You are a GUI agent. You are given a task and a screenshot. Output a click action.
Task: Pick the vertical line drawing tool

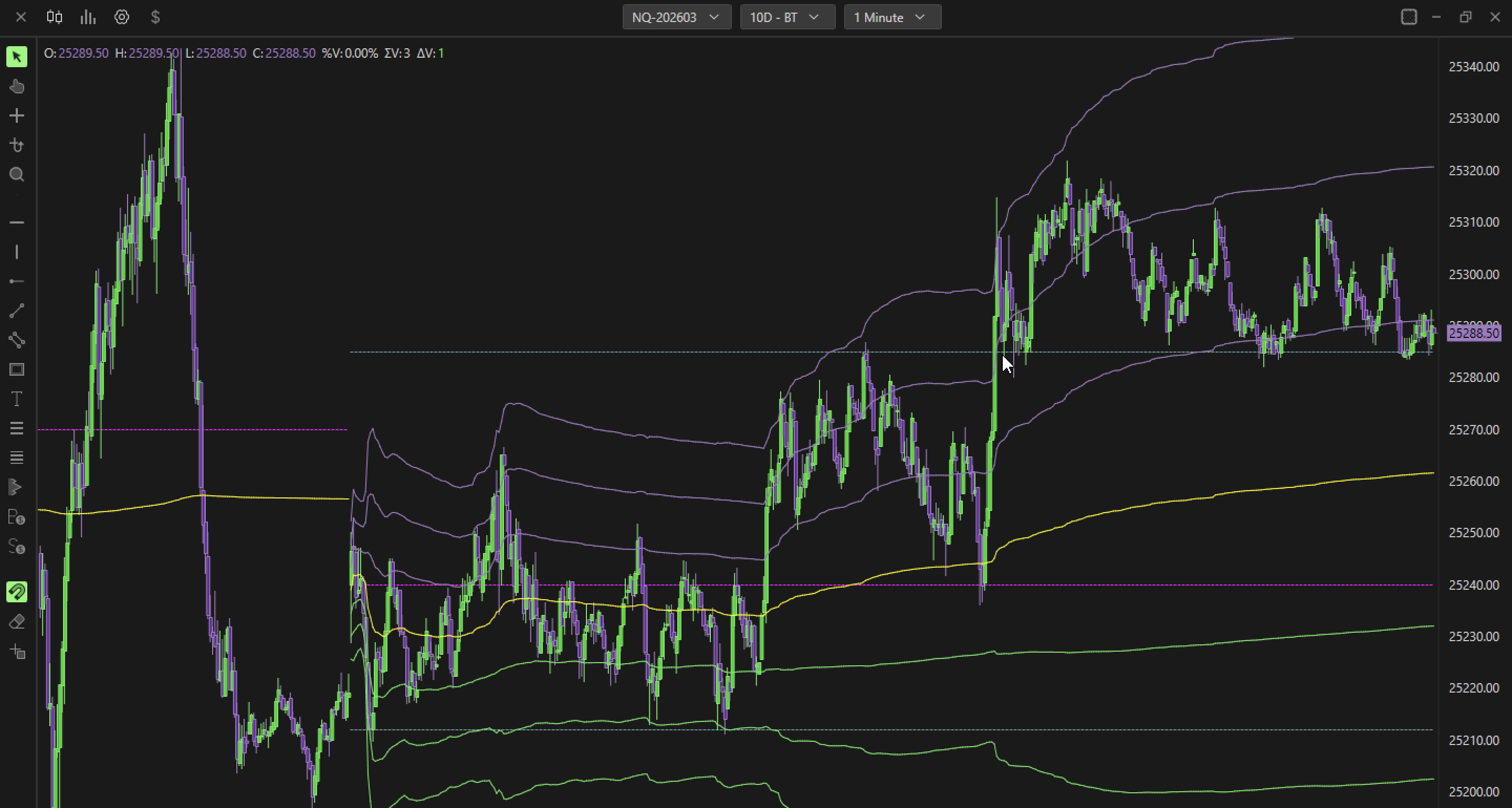click(x=16, y=252)
